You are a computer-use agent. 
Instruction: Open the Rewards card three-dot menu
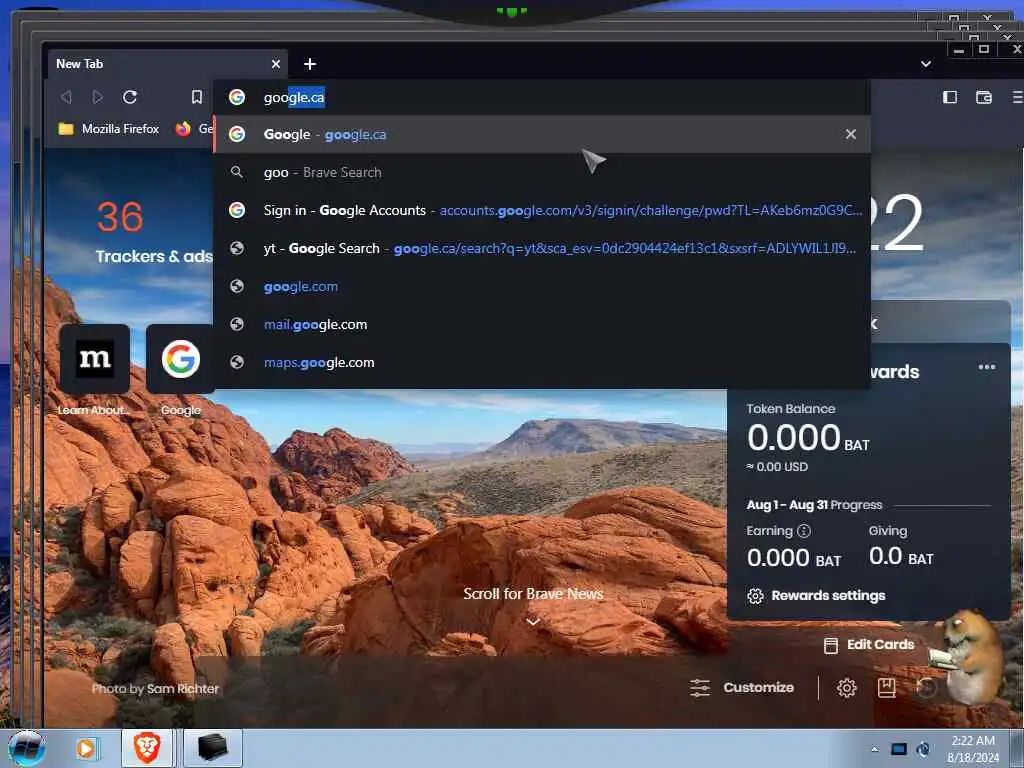pyautogui.click(x=987, y=367)
